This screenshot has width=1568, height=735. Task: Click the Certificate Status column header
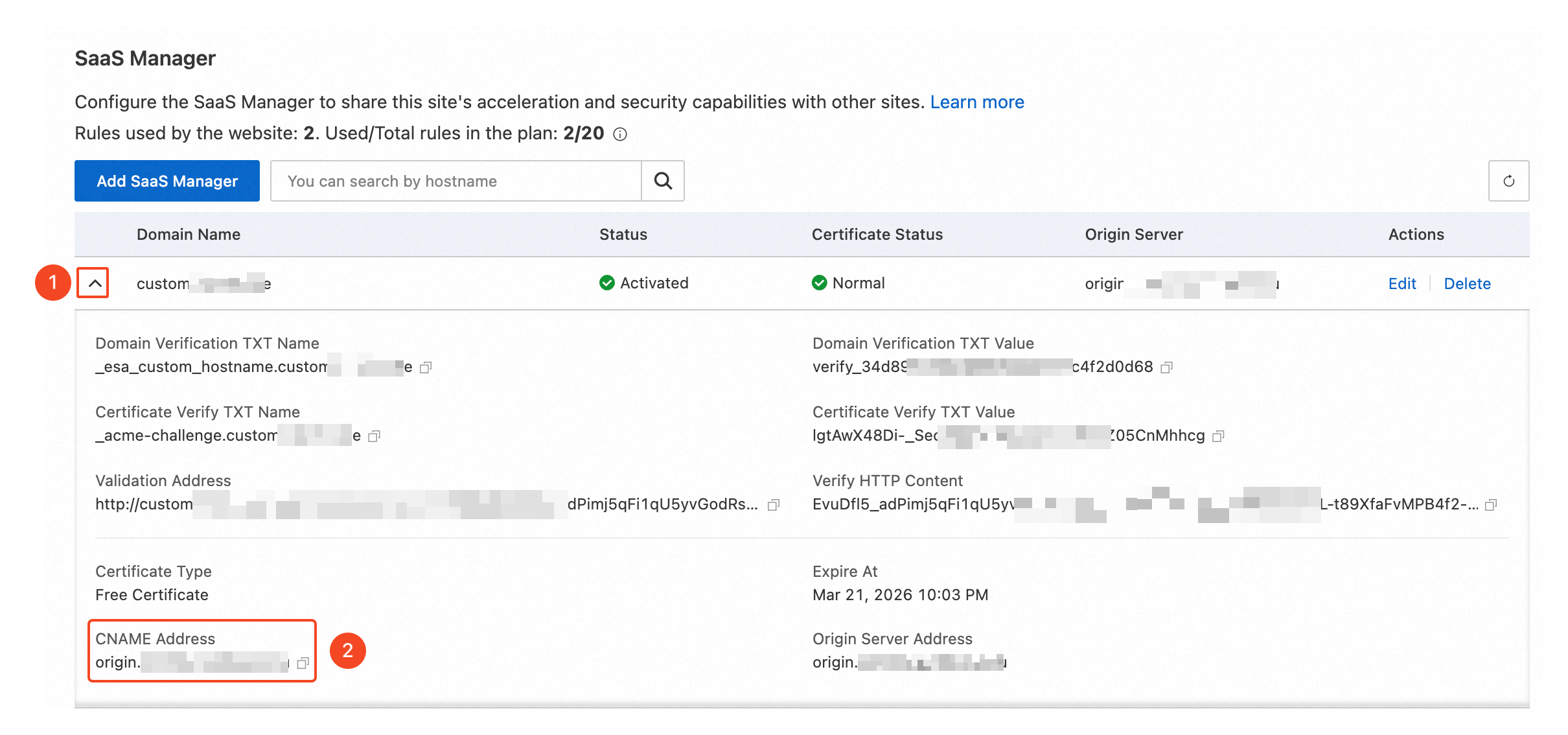click(x=877, y=235)
